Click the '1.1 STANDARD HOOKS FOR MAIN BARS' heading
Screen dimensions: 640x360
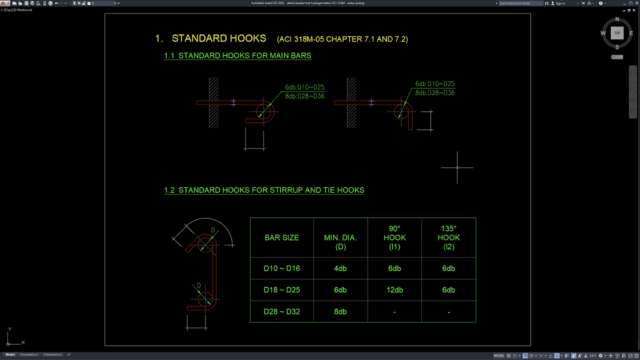(x=238, y=56)
